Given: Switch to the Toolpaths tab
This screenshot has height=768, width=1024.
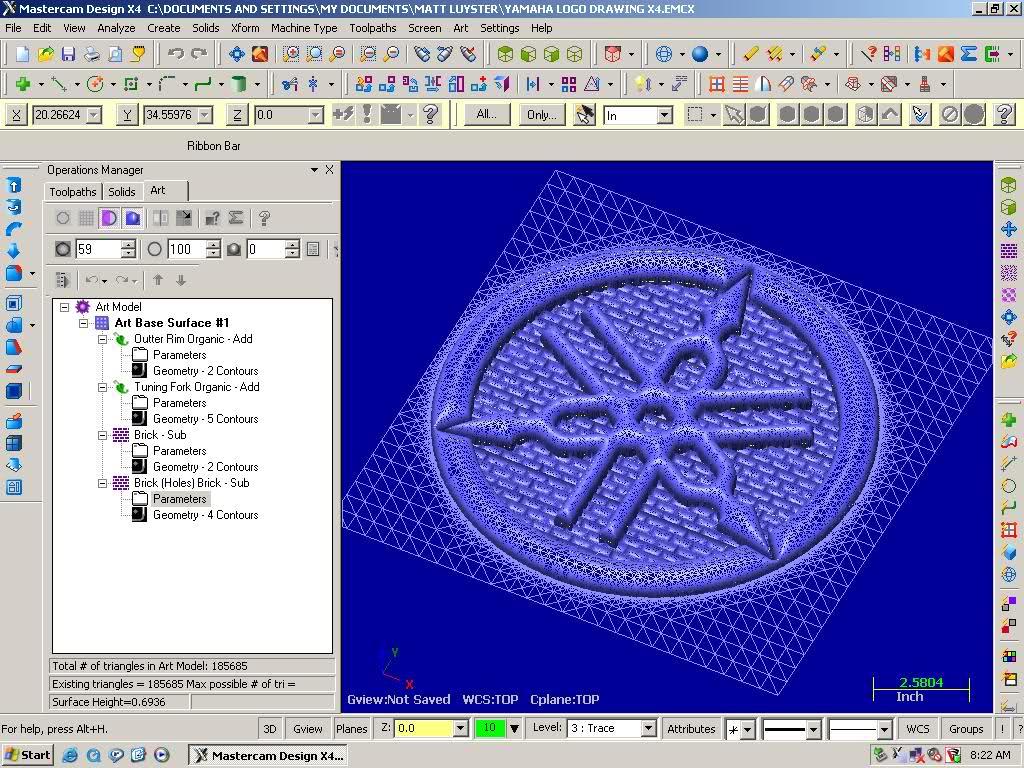Looking at the screenshot, I should click(x=72, y=191).
